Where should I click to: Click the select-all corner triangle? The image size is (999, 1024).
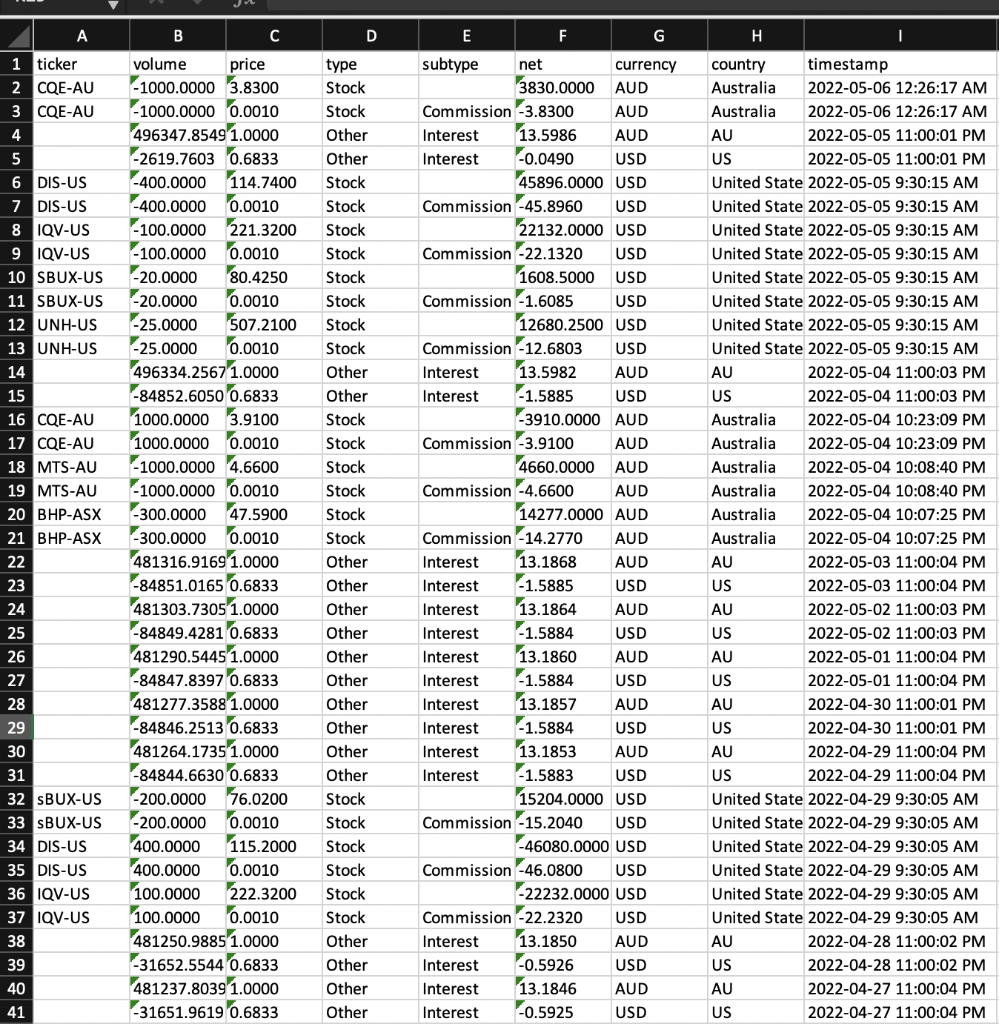point(16,35)
